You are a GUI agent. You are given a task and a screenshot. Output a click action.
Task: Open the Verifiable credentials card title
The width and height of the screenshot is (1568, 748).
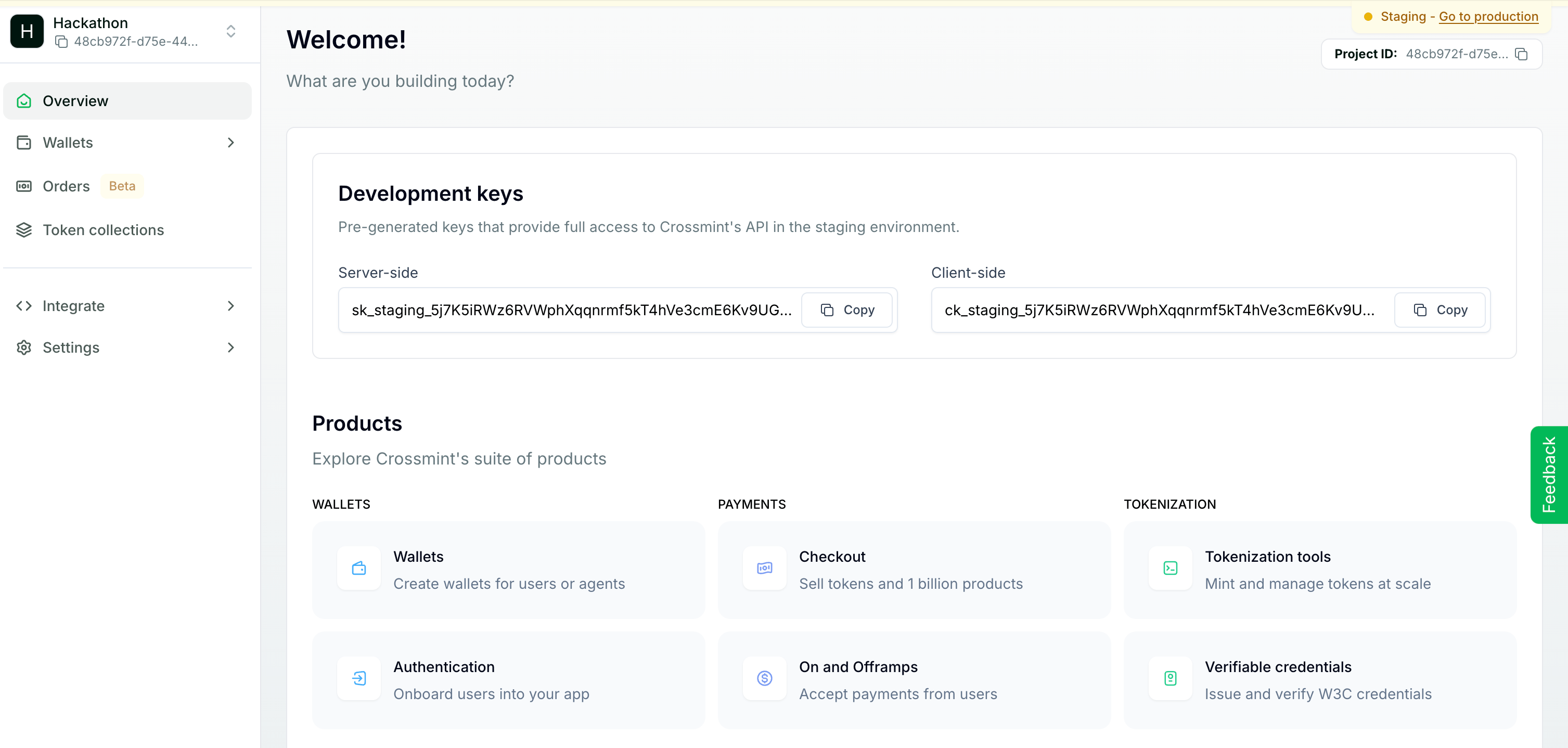coord(1278,667)
